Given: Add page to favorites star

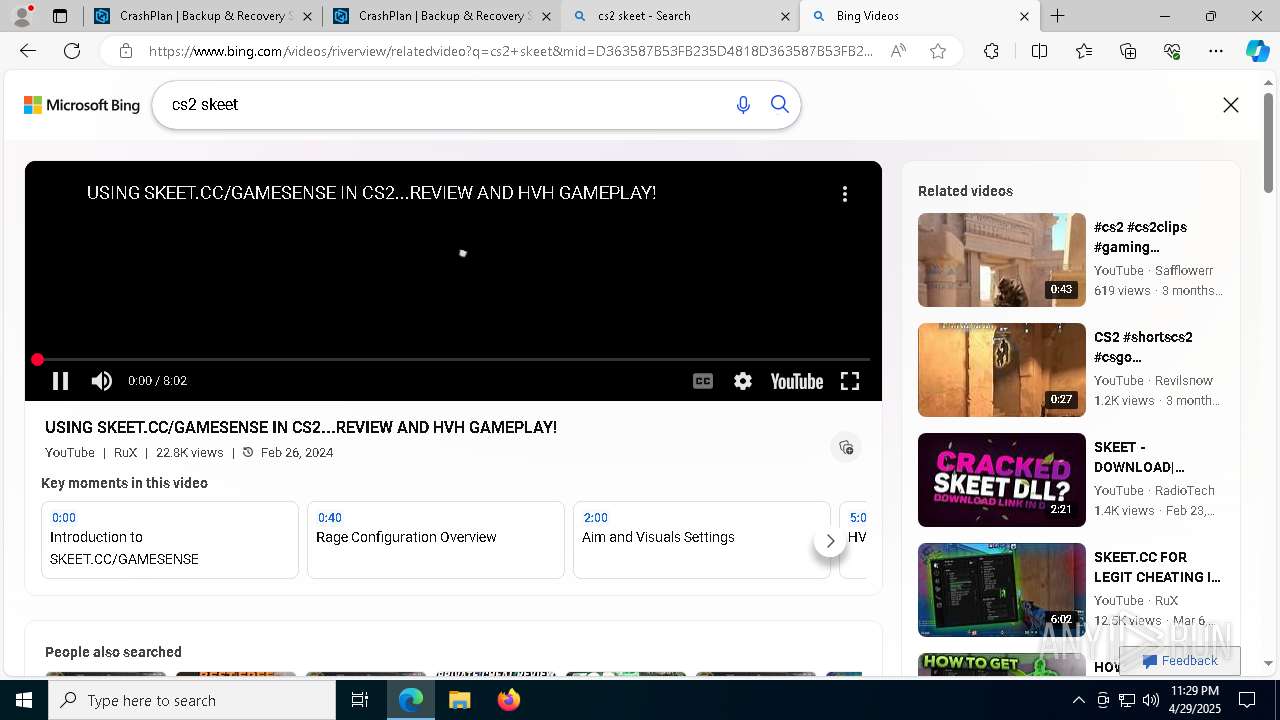Looking at the screenshot, I should [x=938, y=51].
